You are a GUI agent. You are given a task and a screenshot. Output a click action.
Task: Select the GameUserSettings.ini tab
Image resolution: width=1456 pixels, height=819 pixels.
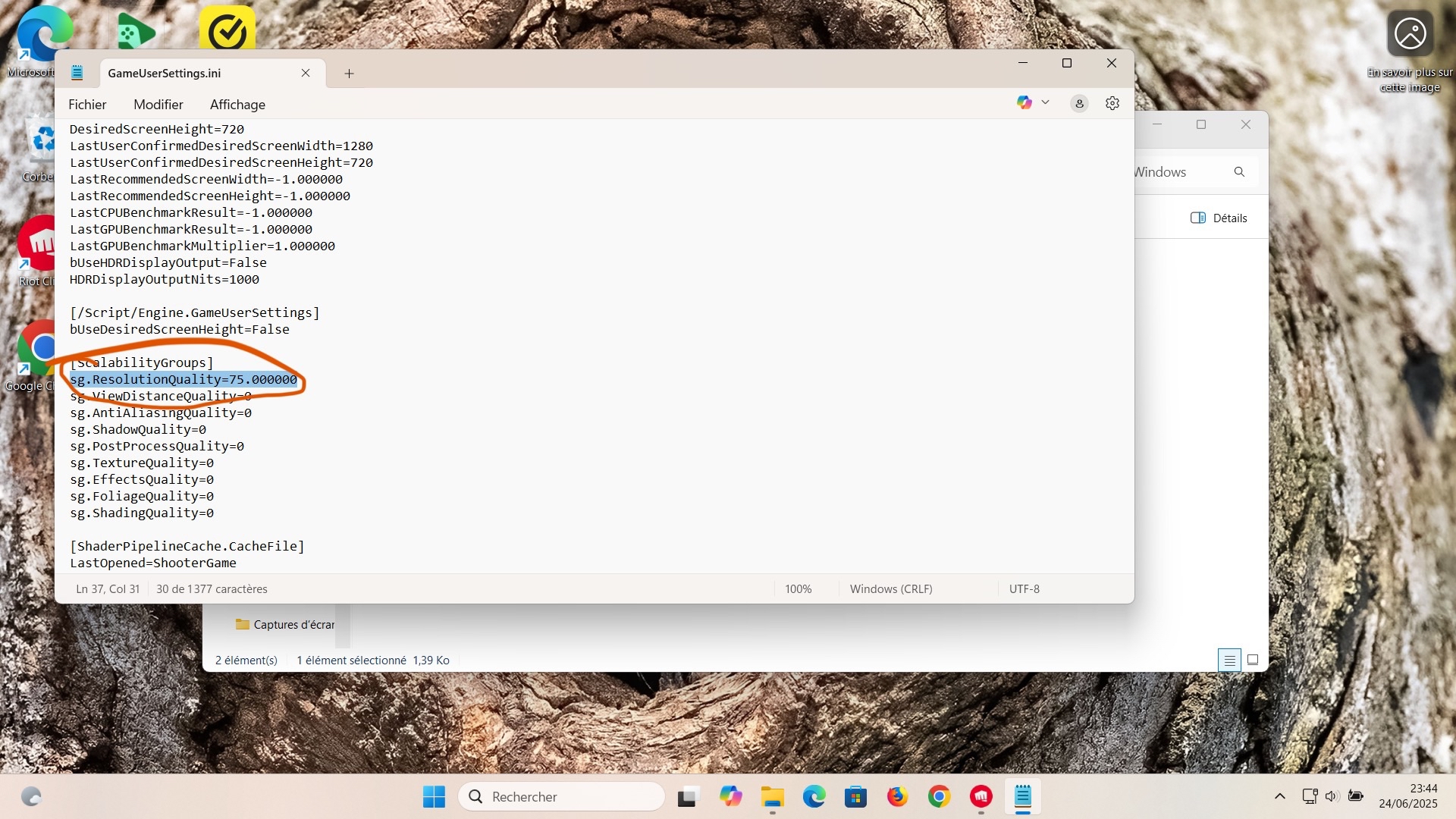(165, 74)
